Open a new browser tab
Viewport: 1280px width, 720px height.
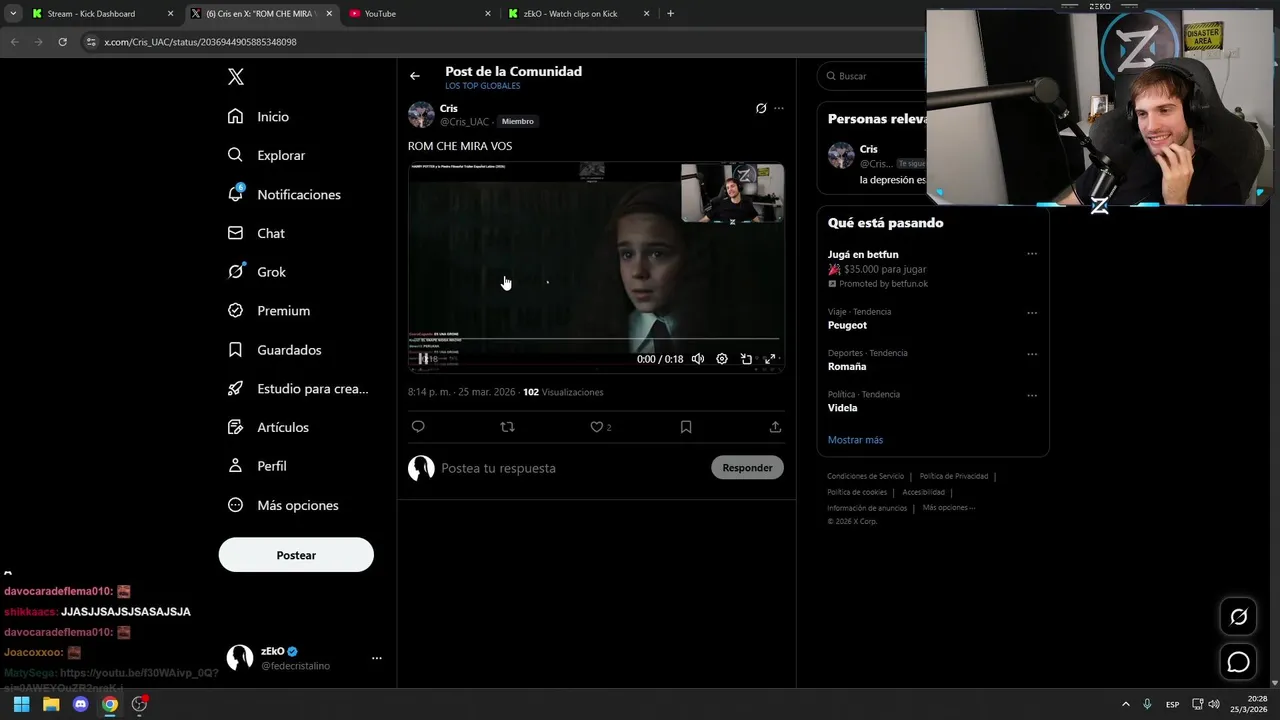click(670, 14)
